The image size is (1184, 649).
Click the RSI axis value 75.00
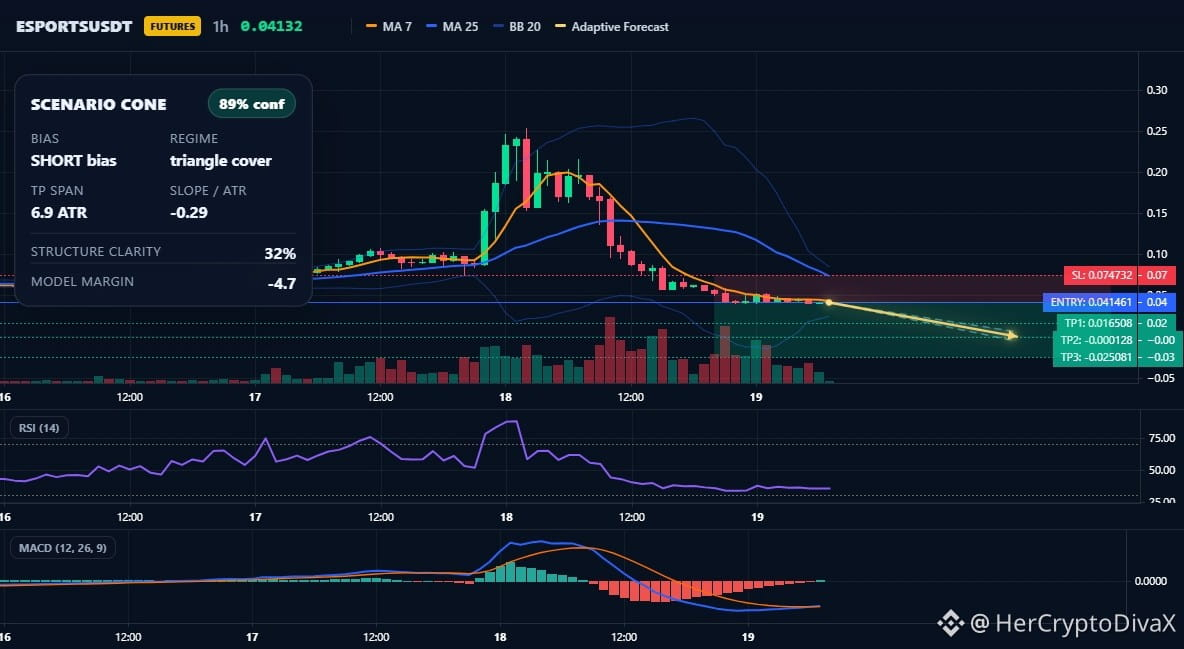pyautogui.click(x=1161, y=438)
